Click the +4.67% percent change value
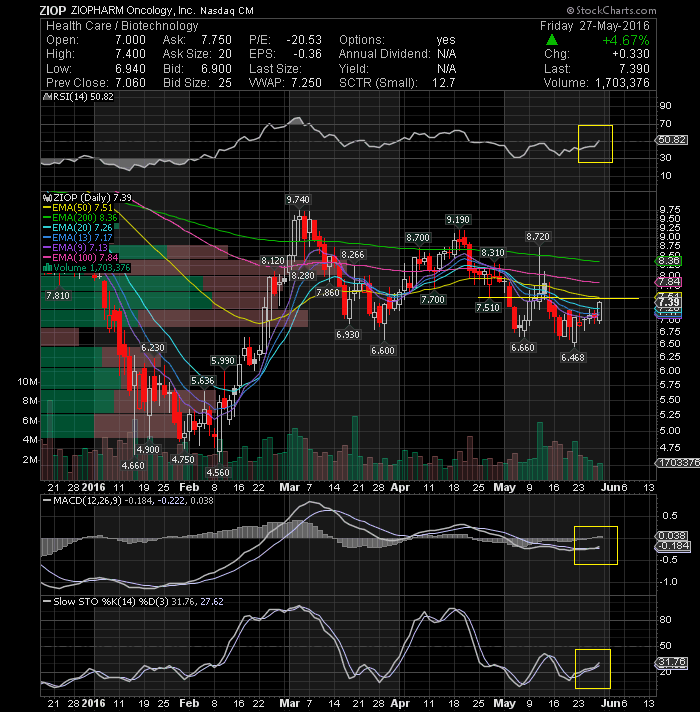 click(626, 40)
